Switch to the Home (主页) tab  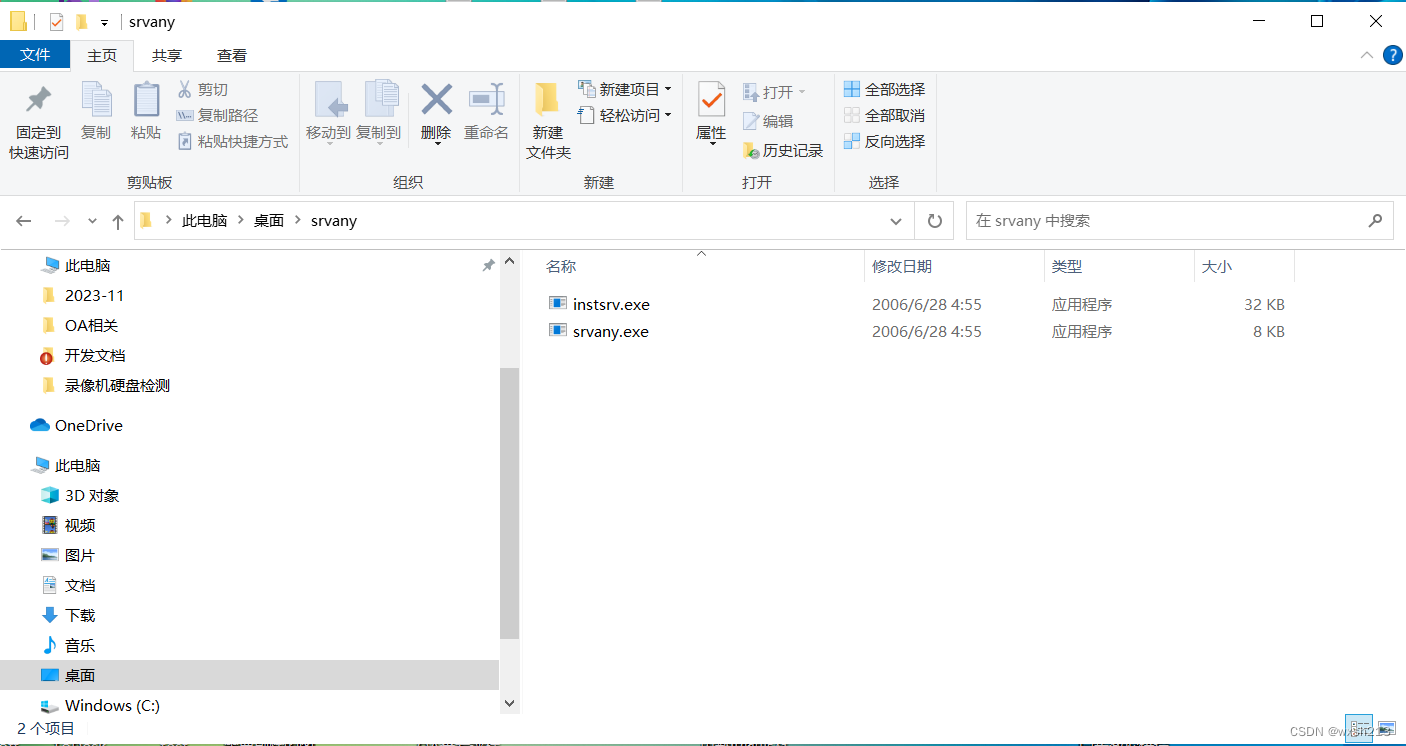(x=102, y=56)
